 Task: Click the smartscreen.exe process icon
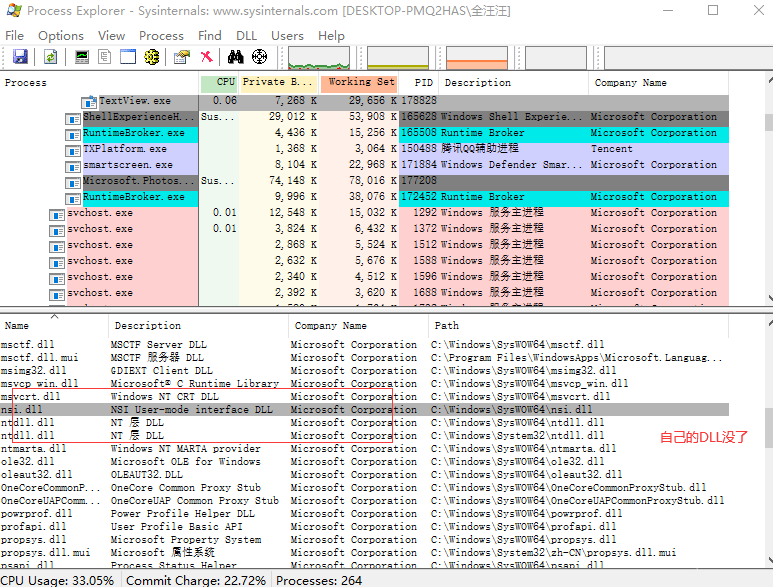click(x=72, y=167)
